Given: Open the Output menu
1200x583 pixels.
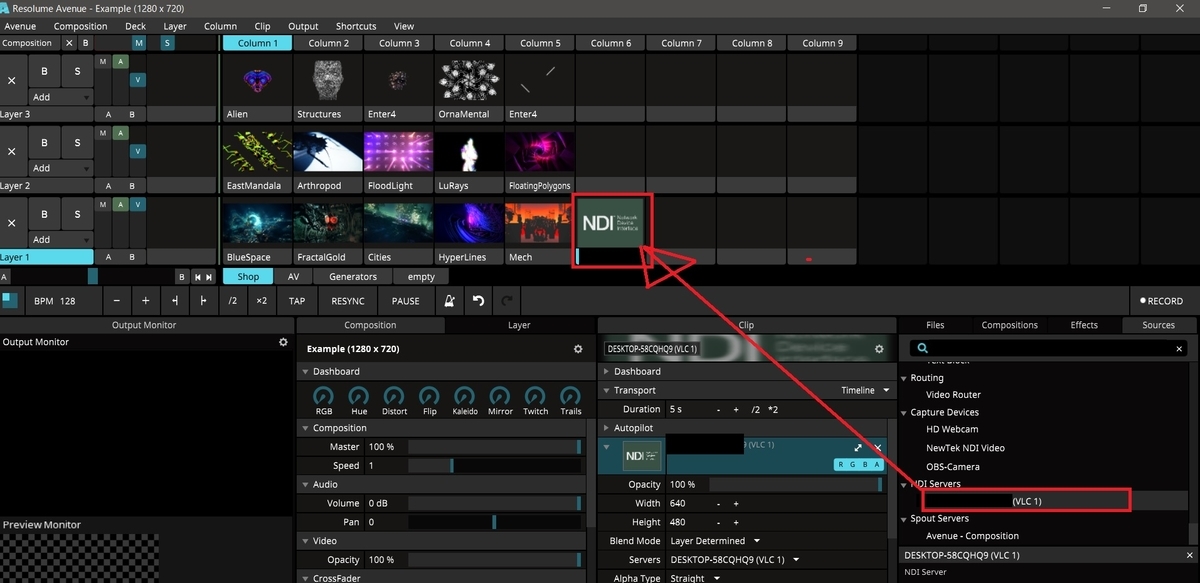Looking at the screenshot, I should pyautogui.click(x=303, y=26).
